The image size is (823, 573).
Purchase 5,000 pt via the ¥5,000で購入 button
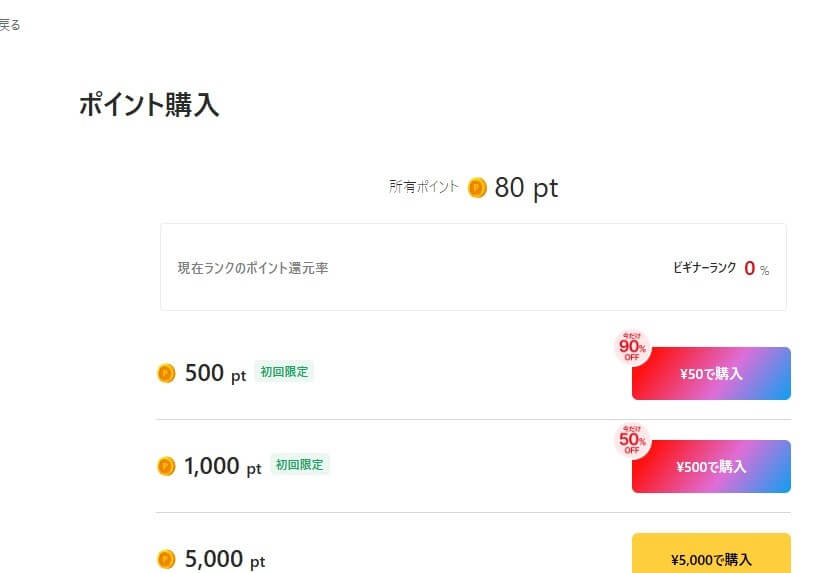(x=711, y=559)
